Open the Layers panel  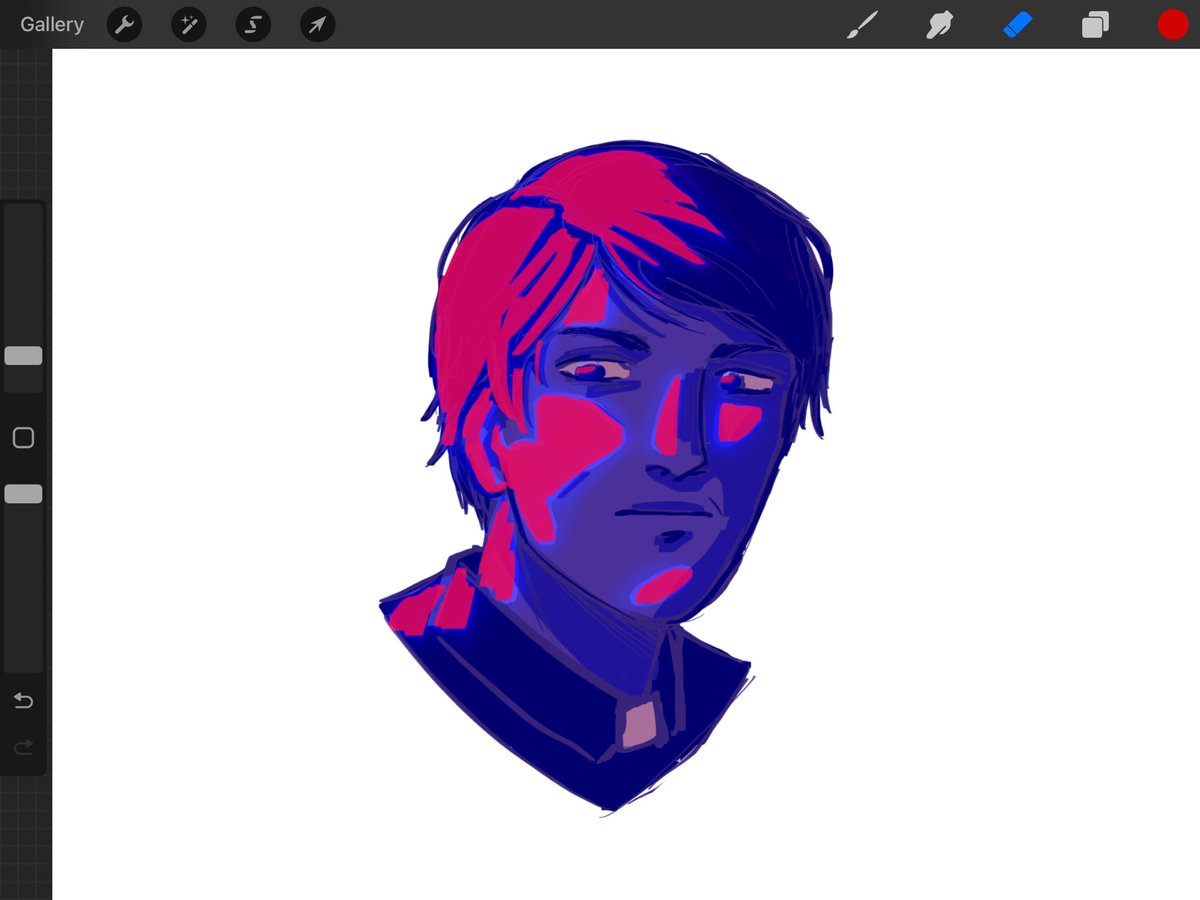click(1095, 25)
